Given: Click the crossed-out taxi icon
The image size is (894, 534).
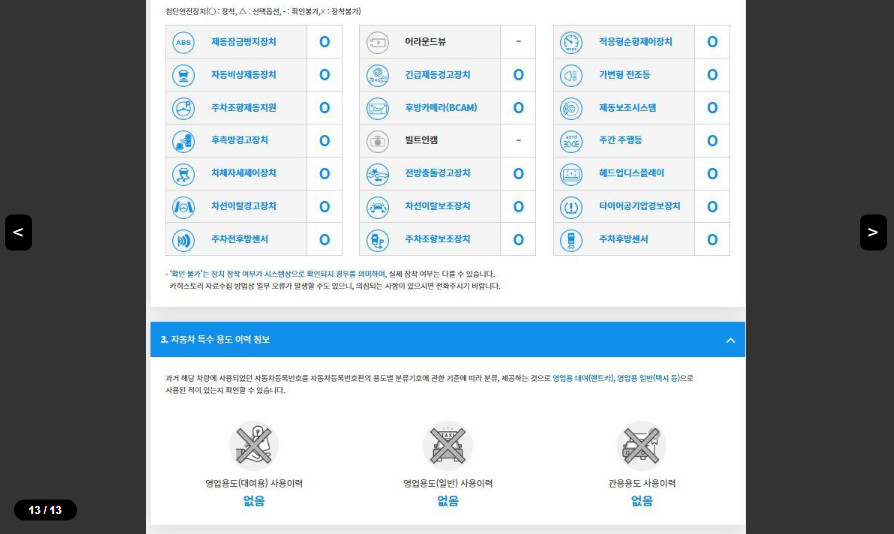Looking at the screenshot, I should point(448,446).
